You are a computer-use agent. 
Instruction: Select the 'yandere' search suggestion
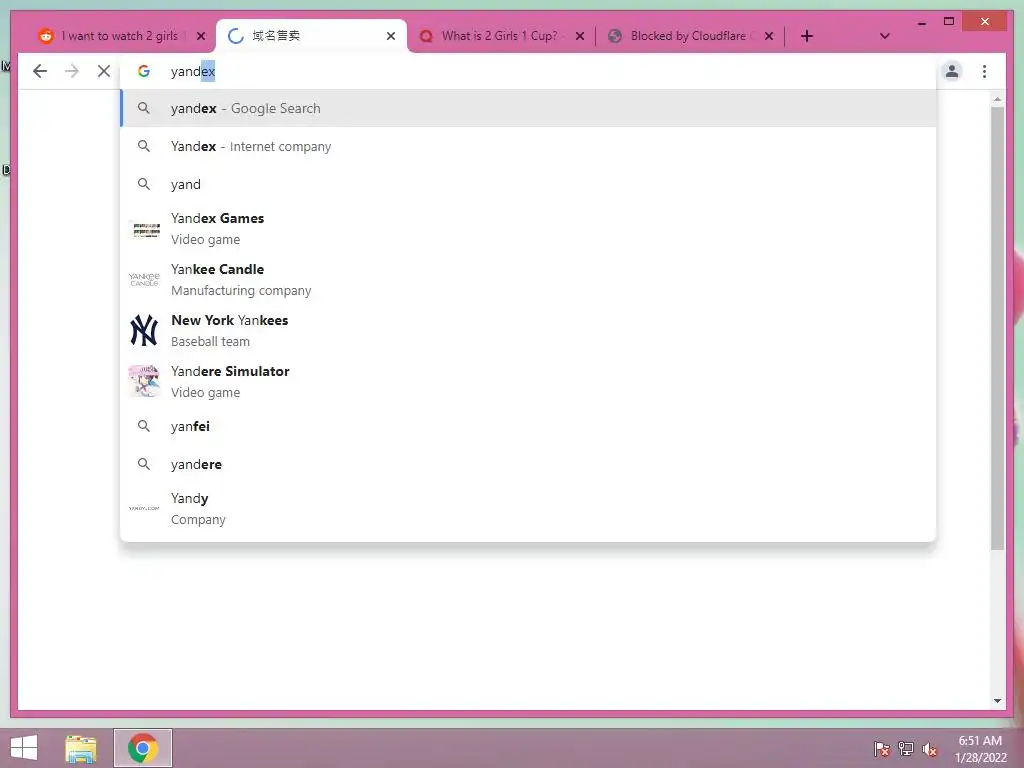(x=528, y=464)
